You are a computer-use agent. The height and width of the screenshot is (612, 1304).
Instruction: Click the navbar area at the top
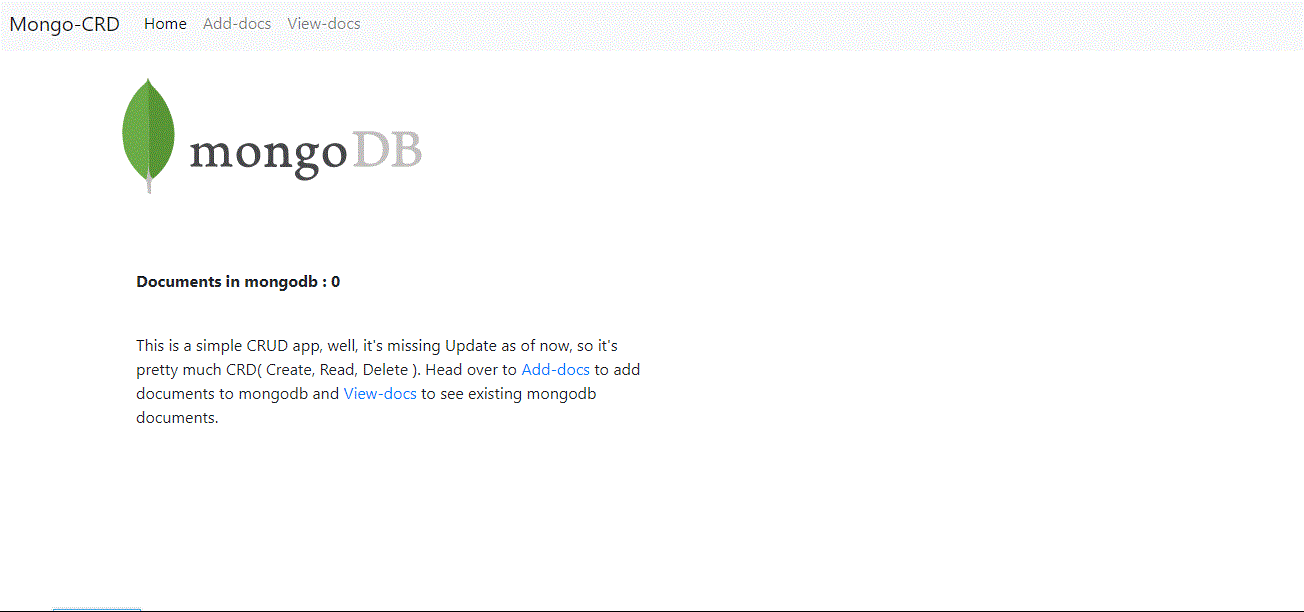click(x=652, y=23)
